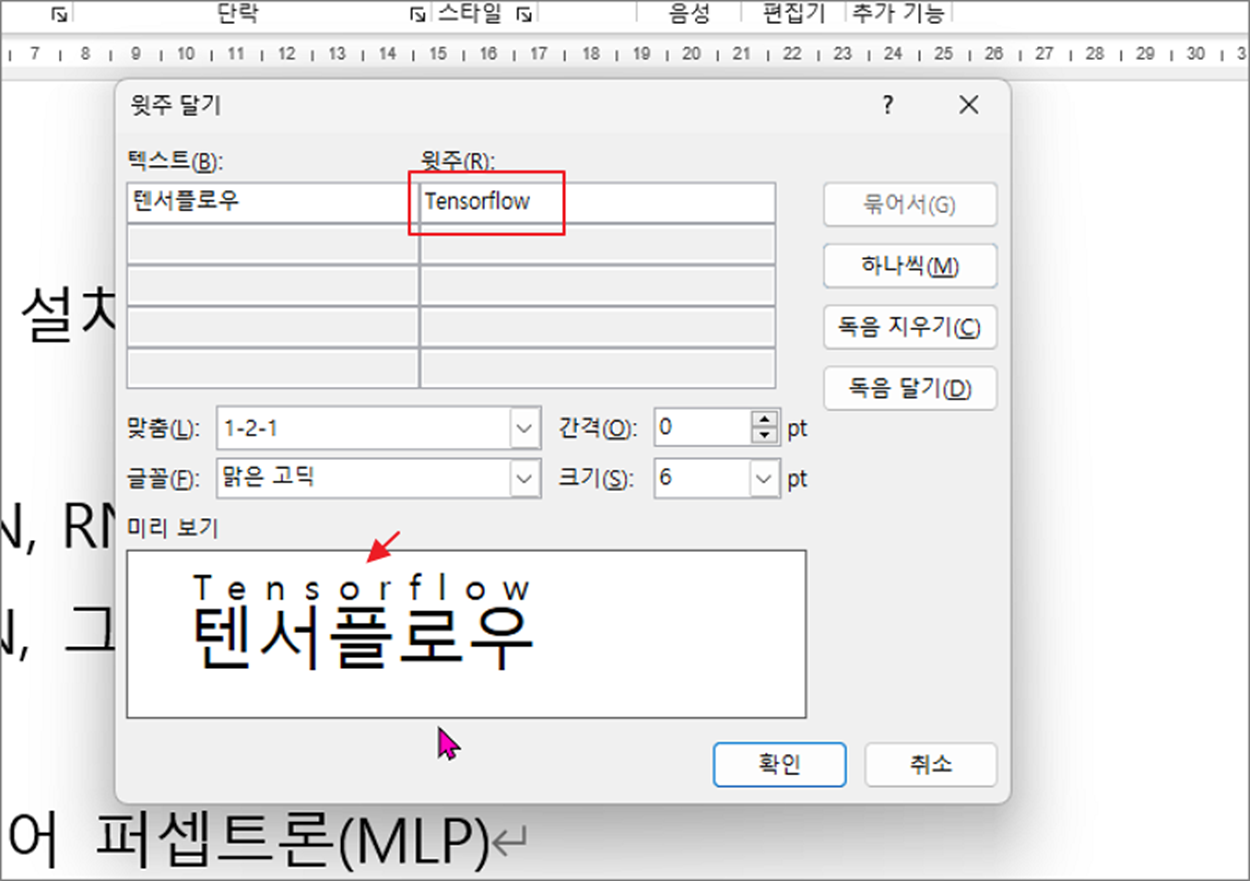Screen dimensions: 1250x881
Task: Click the 독음 지우기(C) button
Action: 910,327
